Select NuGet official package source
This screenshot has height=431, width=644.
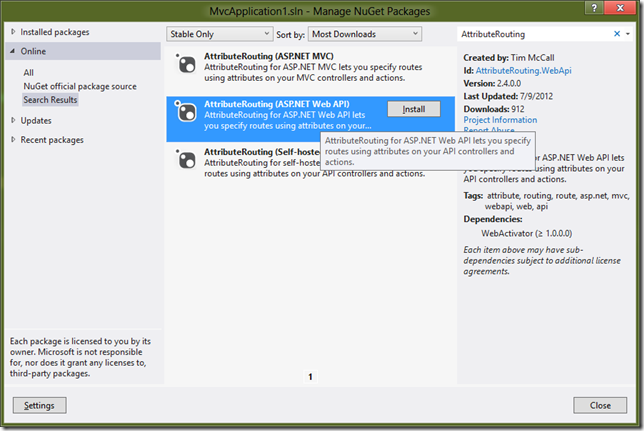click(x=80, y=86)
